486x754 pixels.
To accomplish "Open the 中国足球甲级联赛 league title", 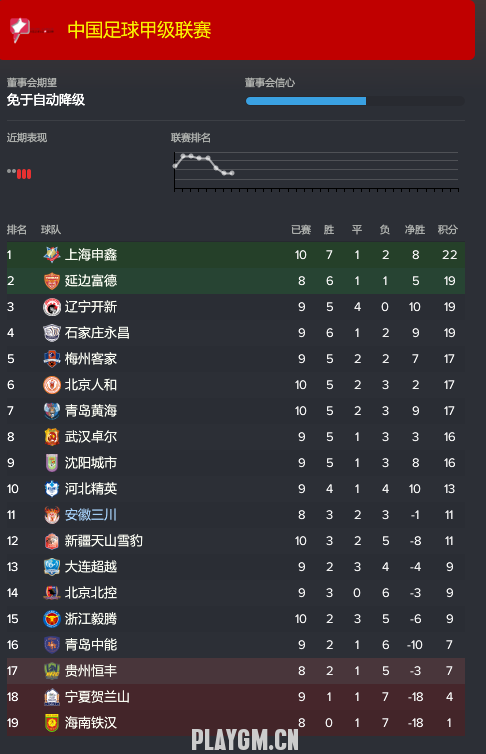I will tap(139, 30).
